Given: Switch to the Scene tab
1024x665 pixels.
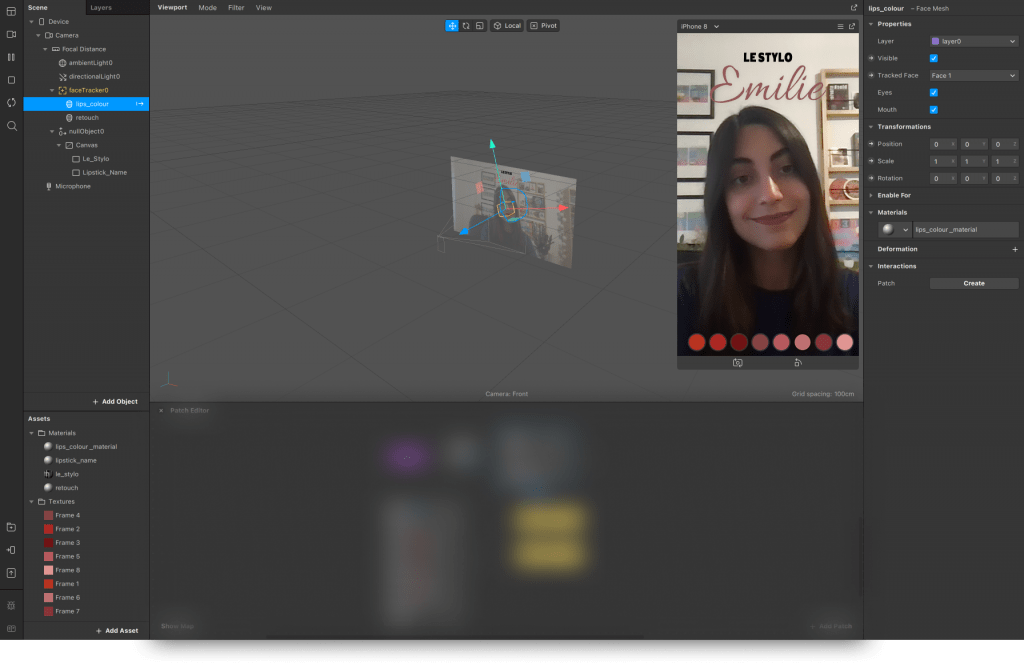Looking at the screenshot, I should (x=38, y=8).
